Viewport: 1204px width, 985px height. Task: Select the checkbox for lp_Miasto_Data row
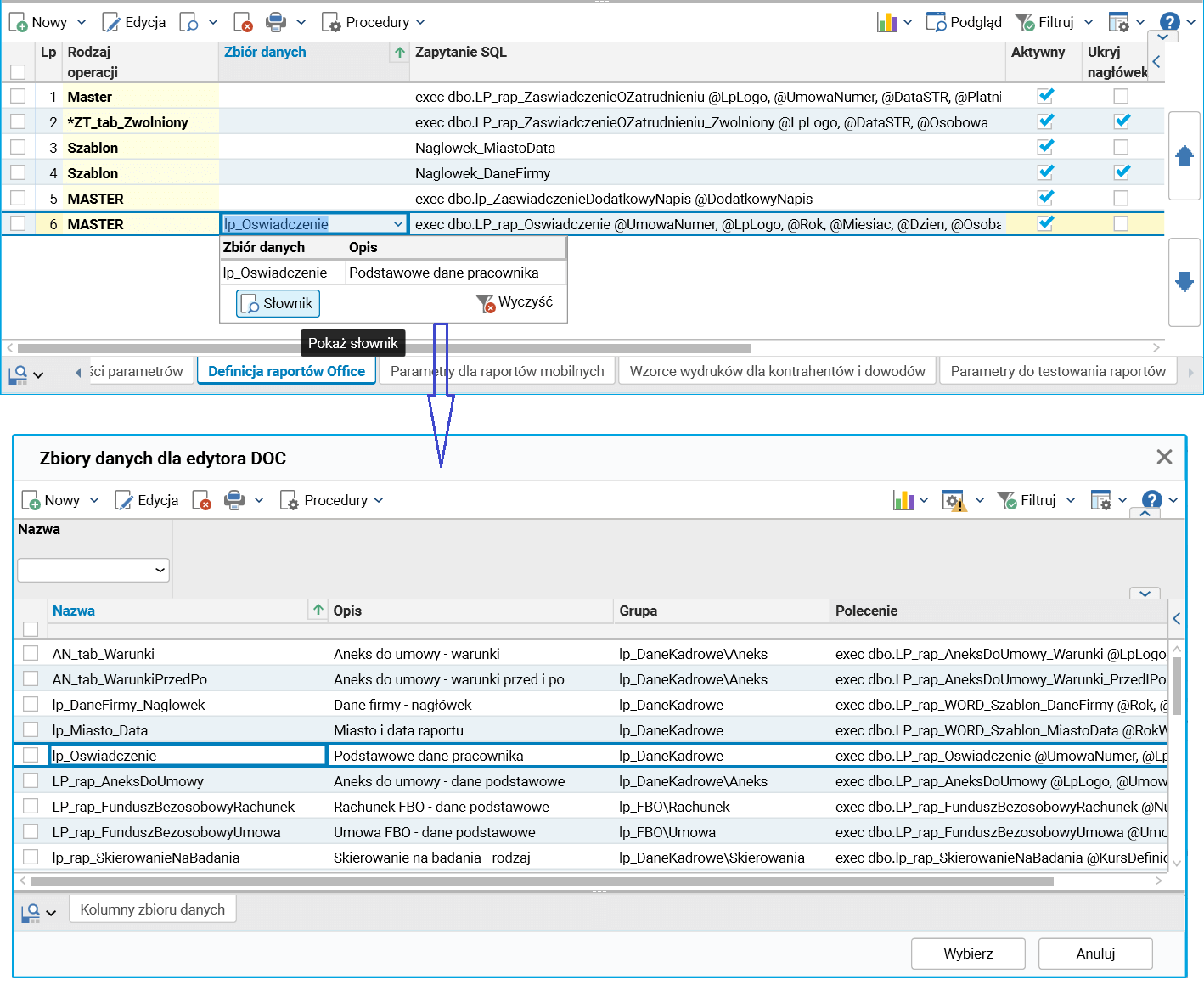pos(31,729)
